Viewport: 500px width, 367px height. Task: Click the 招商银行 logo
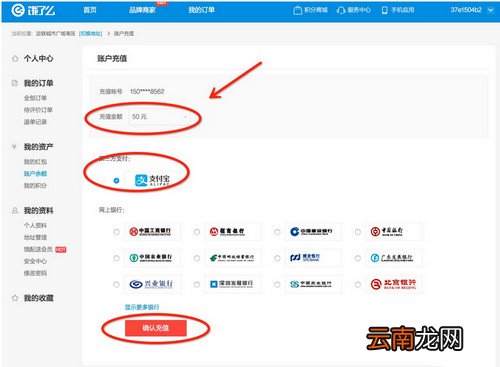pos(227,231)
